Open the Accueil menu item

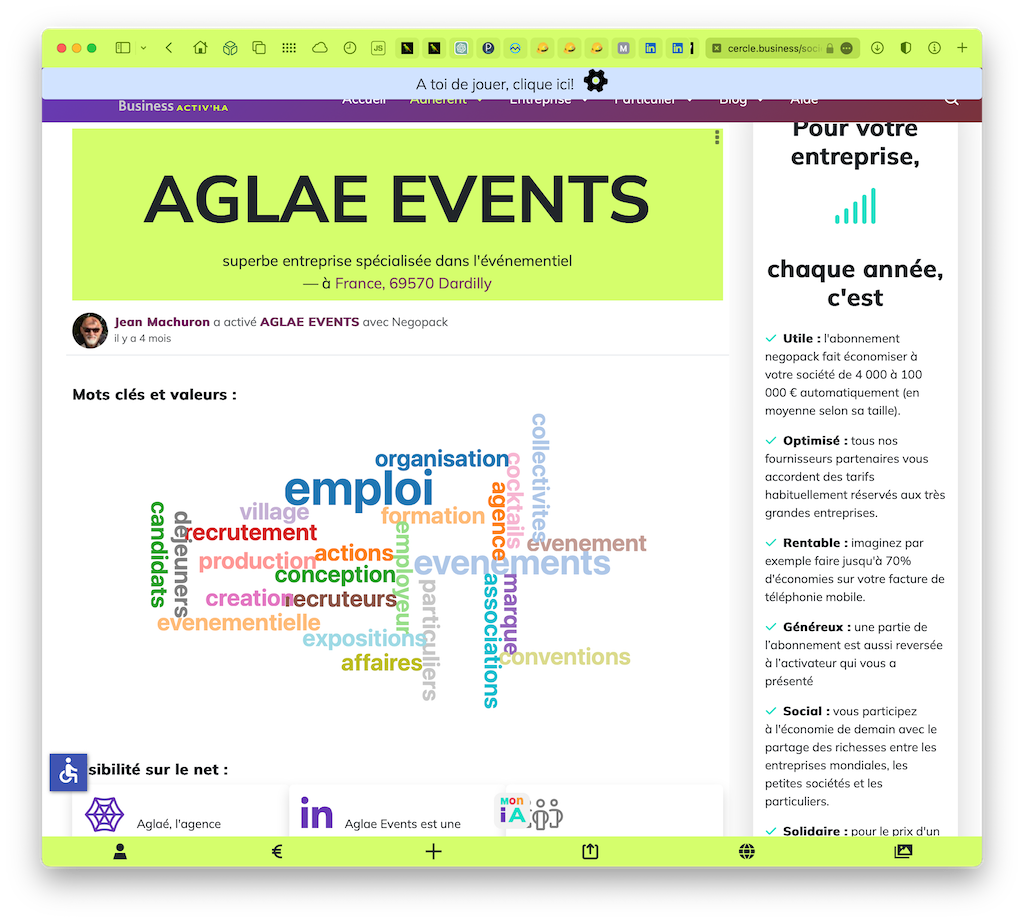[364, 101]
